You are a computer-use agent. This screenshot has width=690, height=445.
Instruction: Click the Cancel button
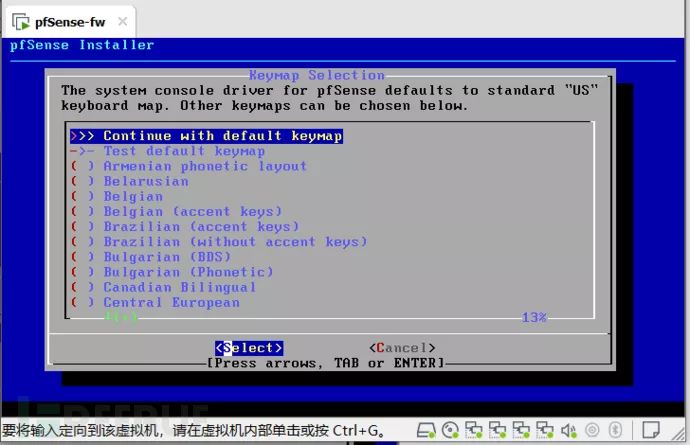click(402, 348)
